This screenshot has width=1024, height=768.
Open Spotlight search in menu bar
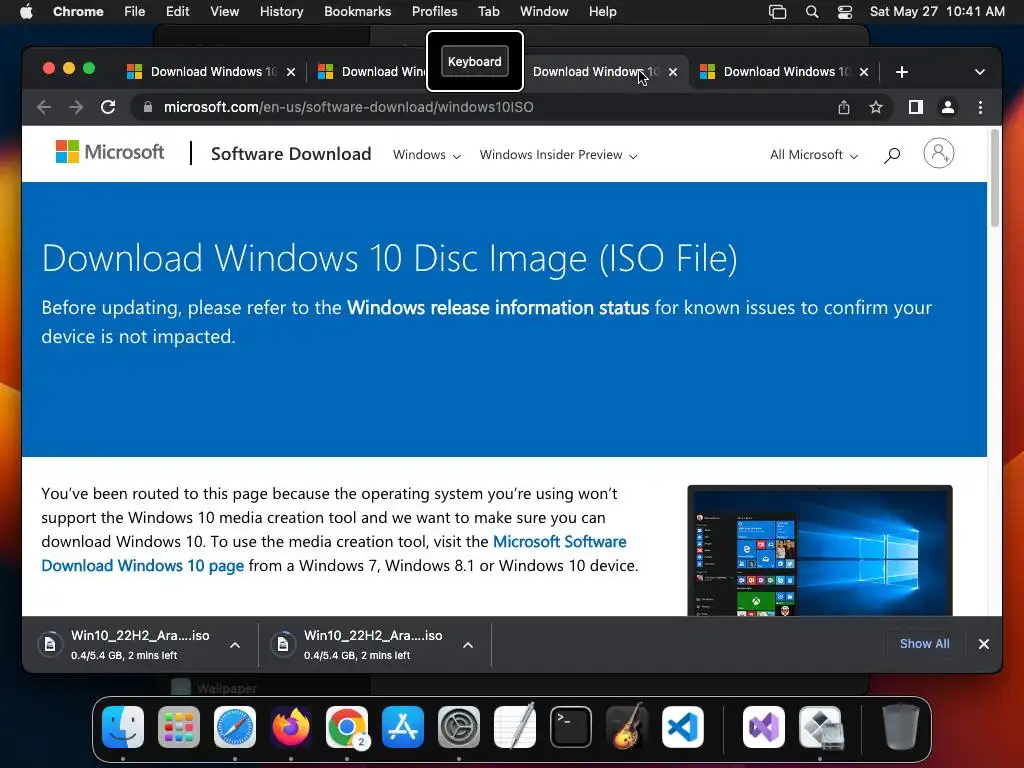(812, 12)
